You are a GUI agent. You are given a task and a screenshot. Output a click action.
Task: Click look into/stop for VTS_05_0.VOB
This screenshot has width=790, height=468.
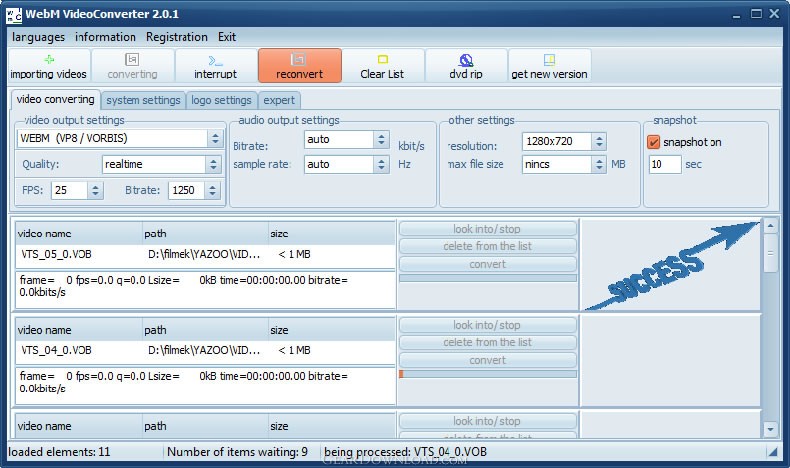[488, 229]
